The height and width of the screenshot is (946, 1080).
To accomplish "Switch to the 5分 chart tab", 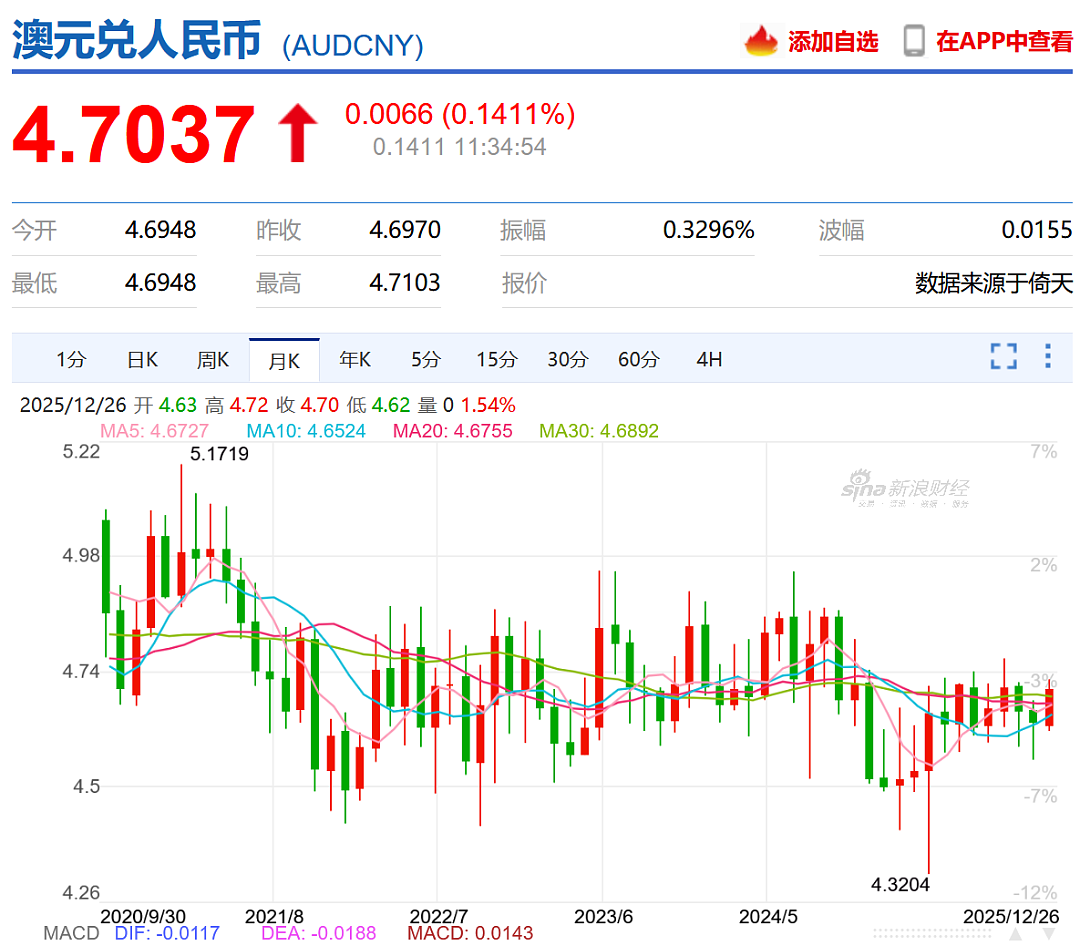I will point(426,360).
